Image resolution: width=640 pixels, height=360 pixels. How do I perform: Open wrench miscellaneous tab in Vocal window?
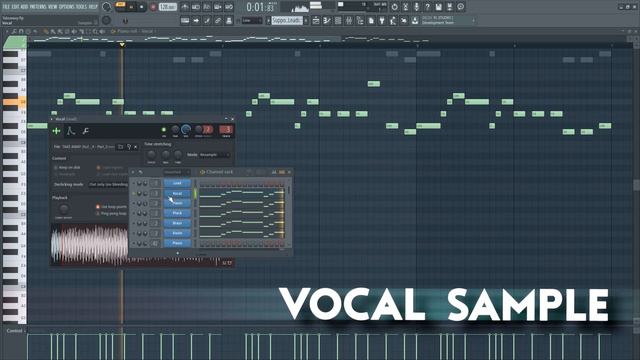click(x=85, y=131)
